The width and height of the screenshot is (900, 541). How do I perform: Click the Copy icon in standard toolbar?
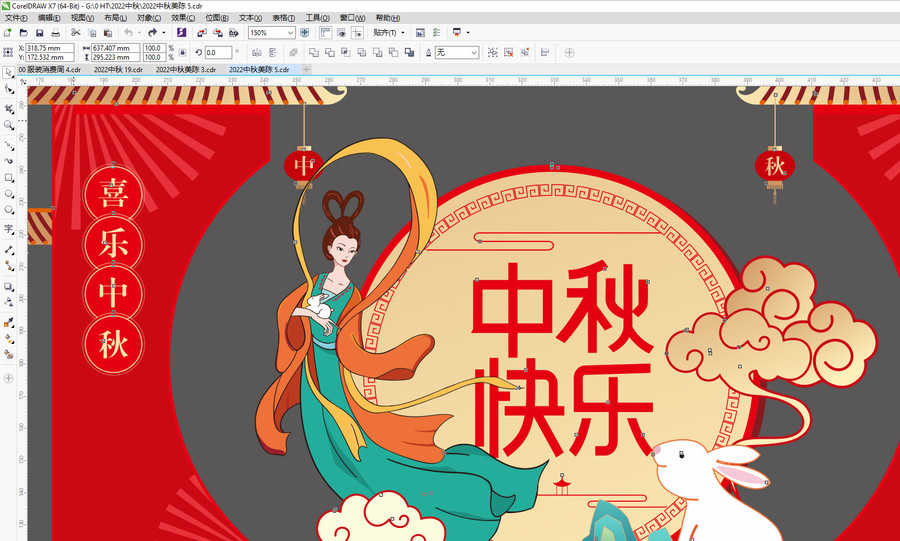92,33
